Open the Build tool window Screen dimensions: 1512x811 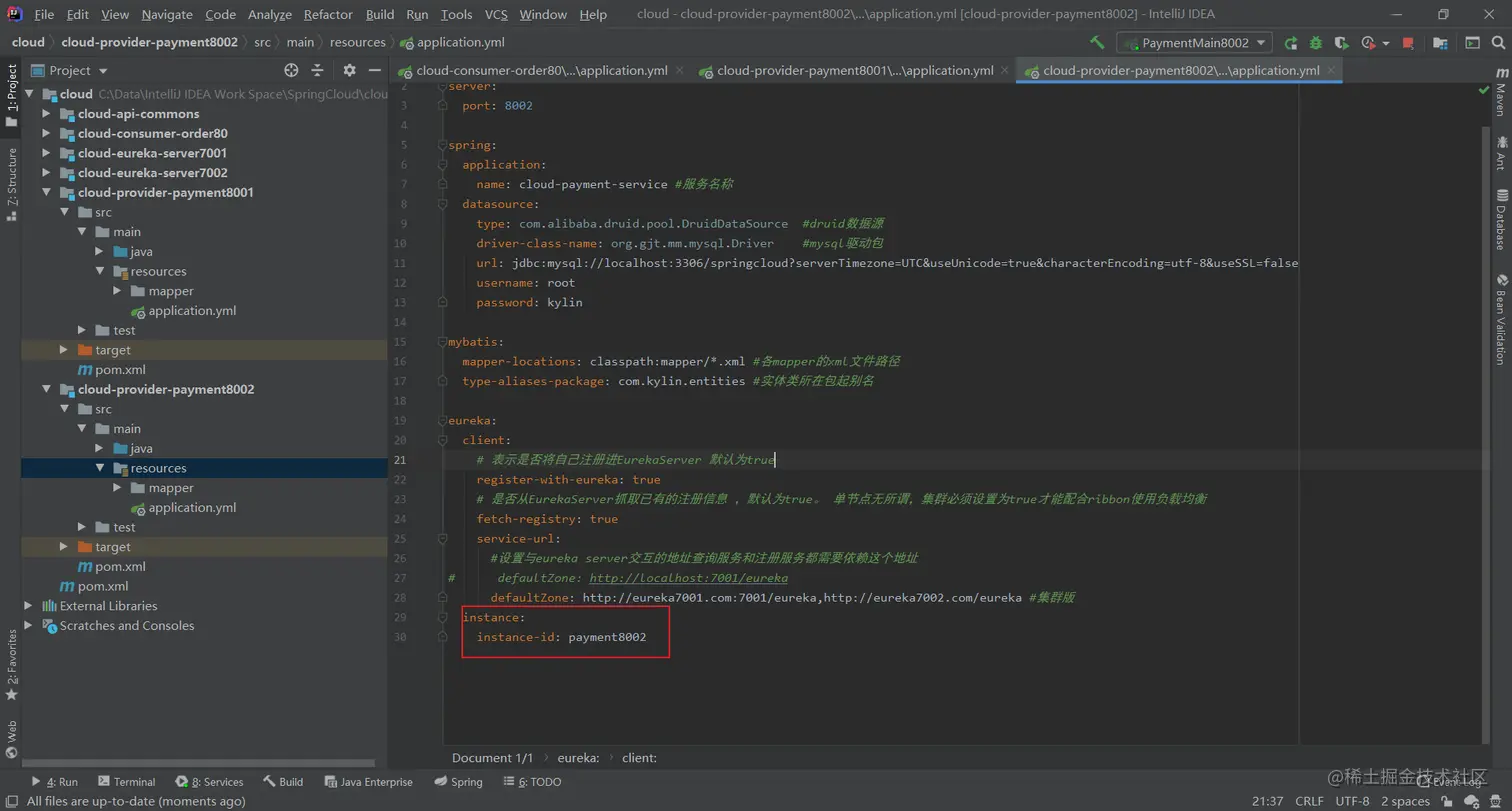tap(283, 782)
